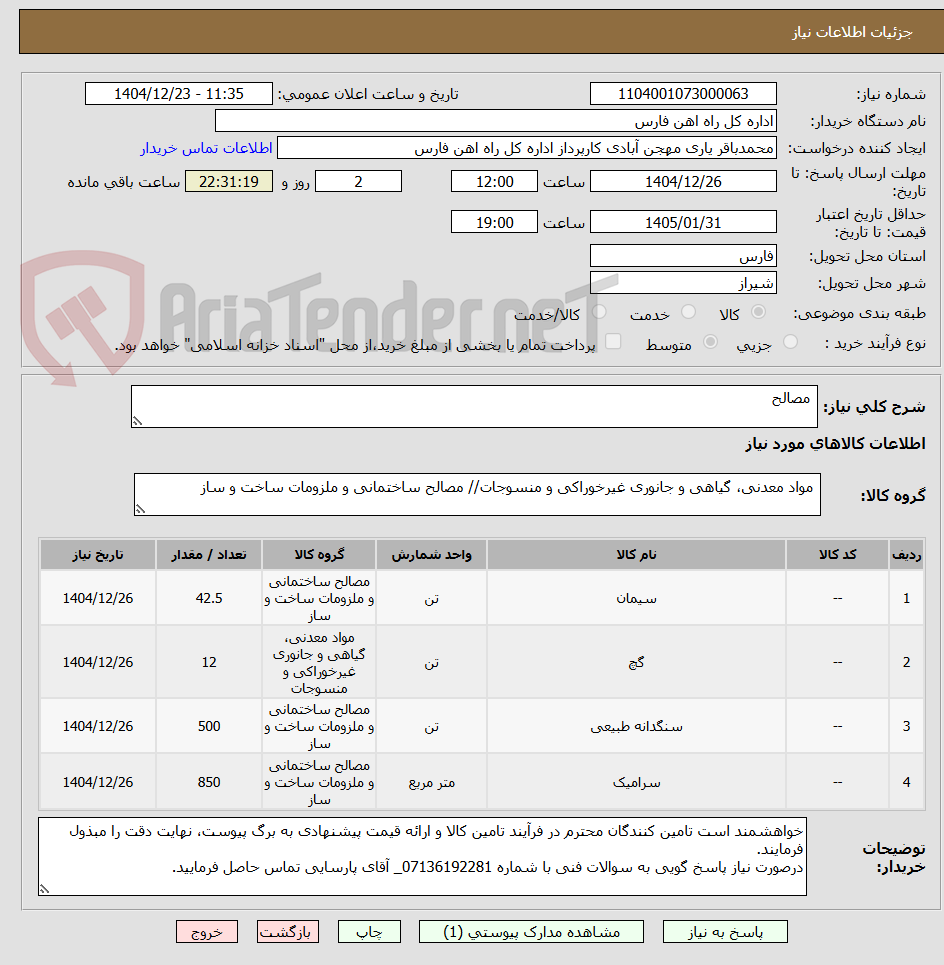
Task: Select the 'کالا' radio button
Action: coord(759,312)
